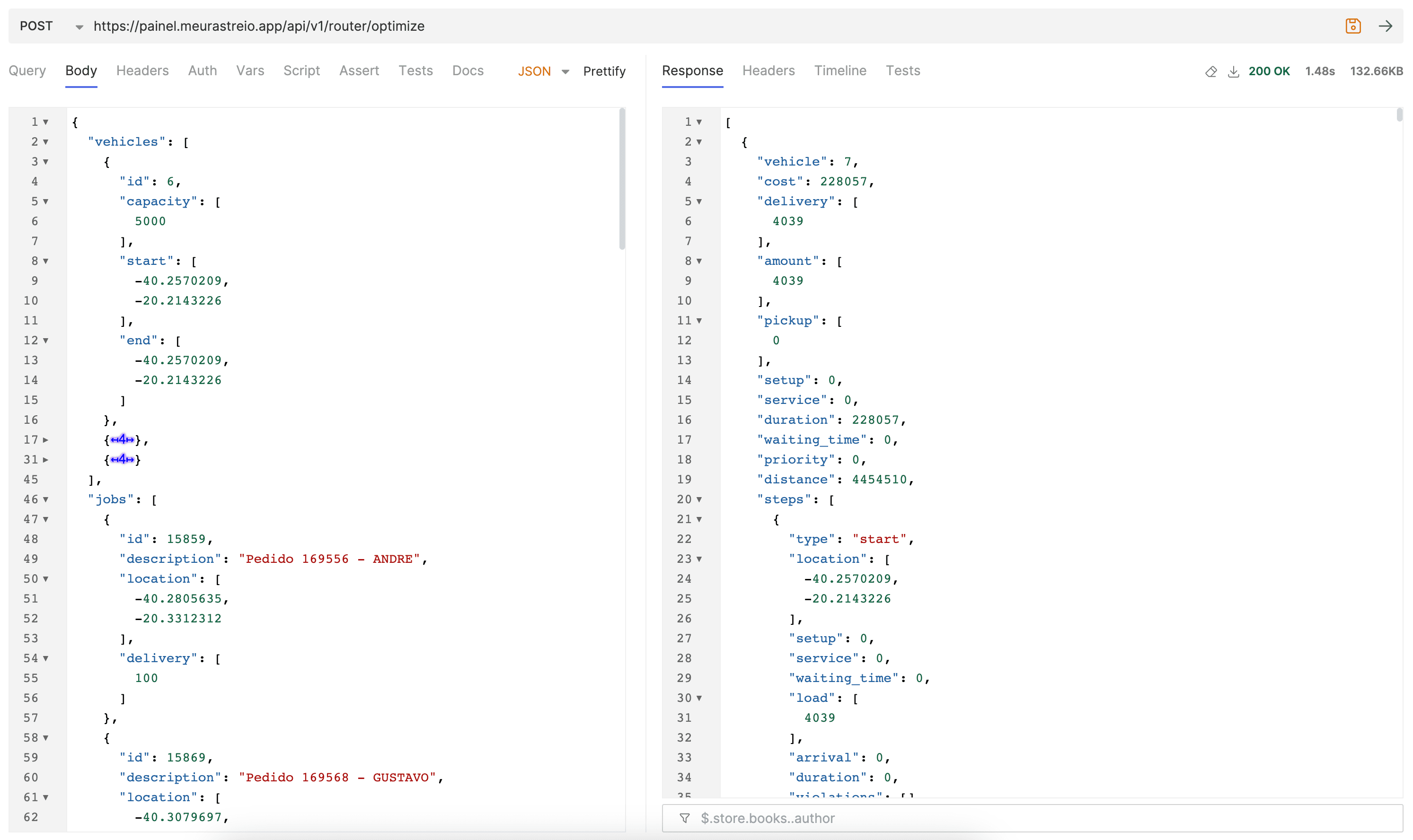This screenshot has height=840, width=1413.
Task: Collapse the "steps" array in the response
Action: [699, 499]
